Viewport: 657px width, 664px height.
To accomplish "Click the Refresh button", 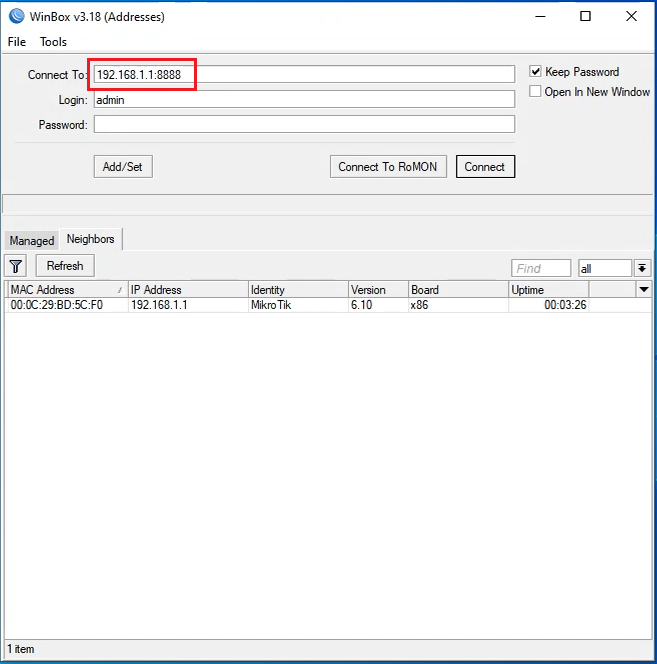I will (x=65, y=266).
